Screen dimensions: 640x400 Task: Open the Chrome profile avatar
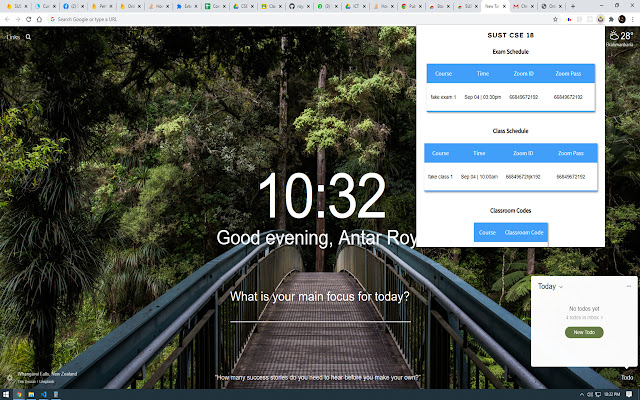622,19
